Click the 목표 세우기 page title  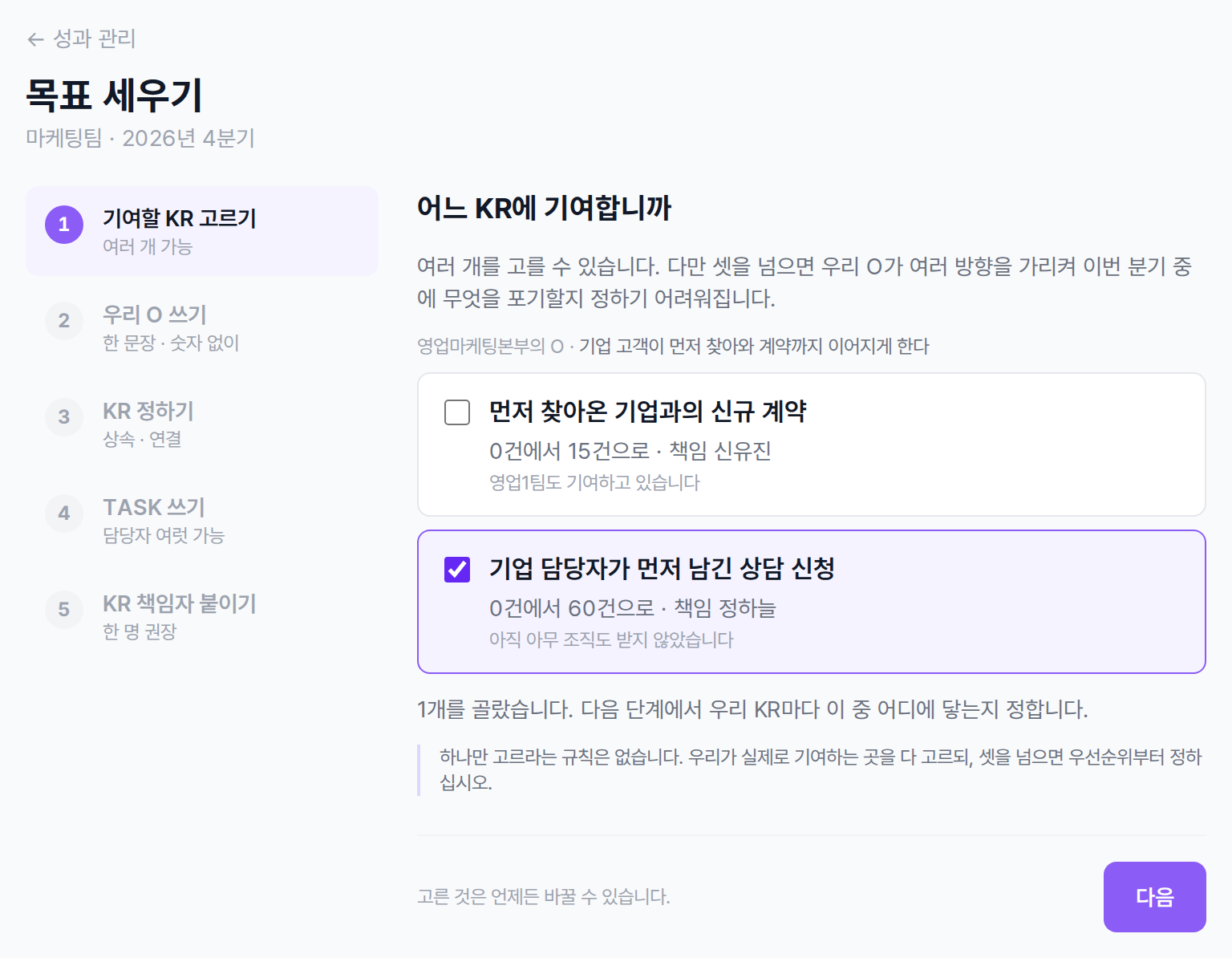tap(114, 95)
